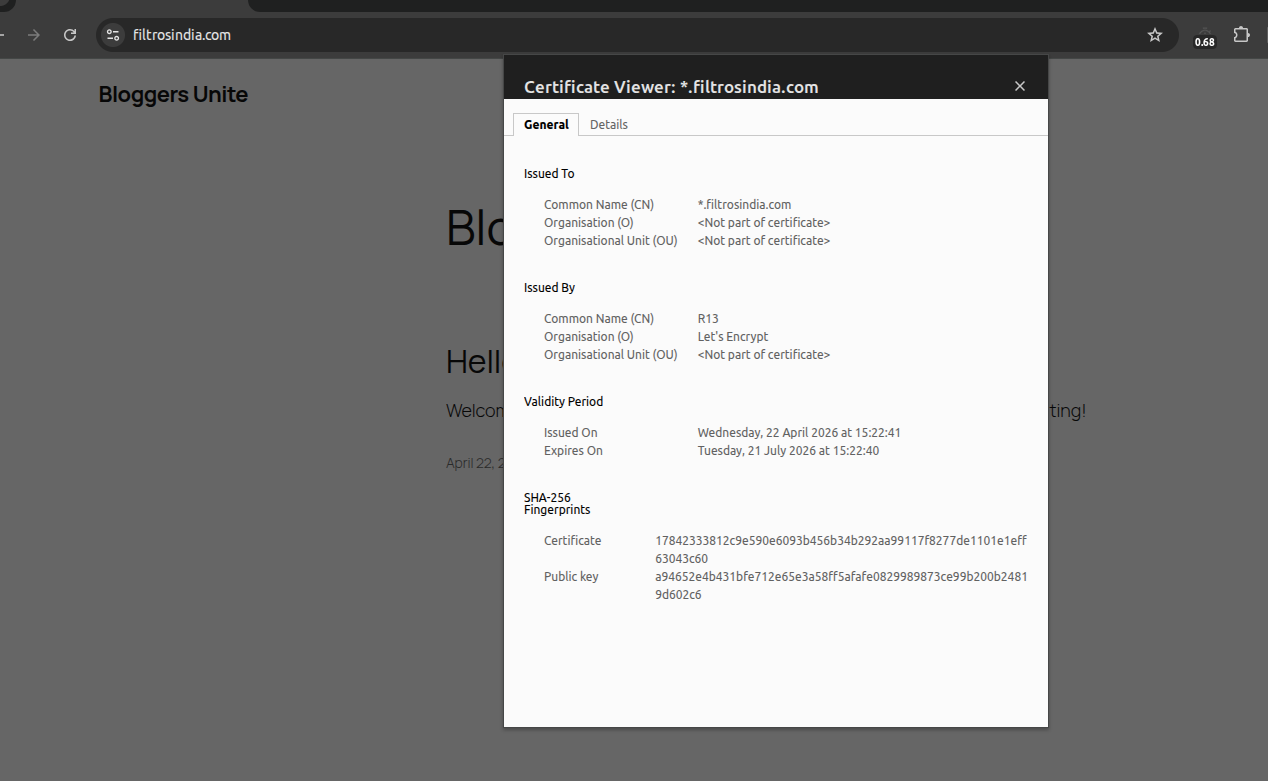Click the Certificate SHA-256 fingerprint value
This screenshot has width=1268, height=781.
tap(840, 549)
